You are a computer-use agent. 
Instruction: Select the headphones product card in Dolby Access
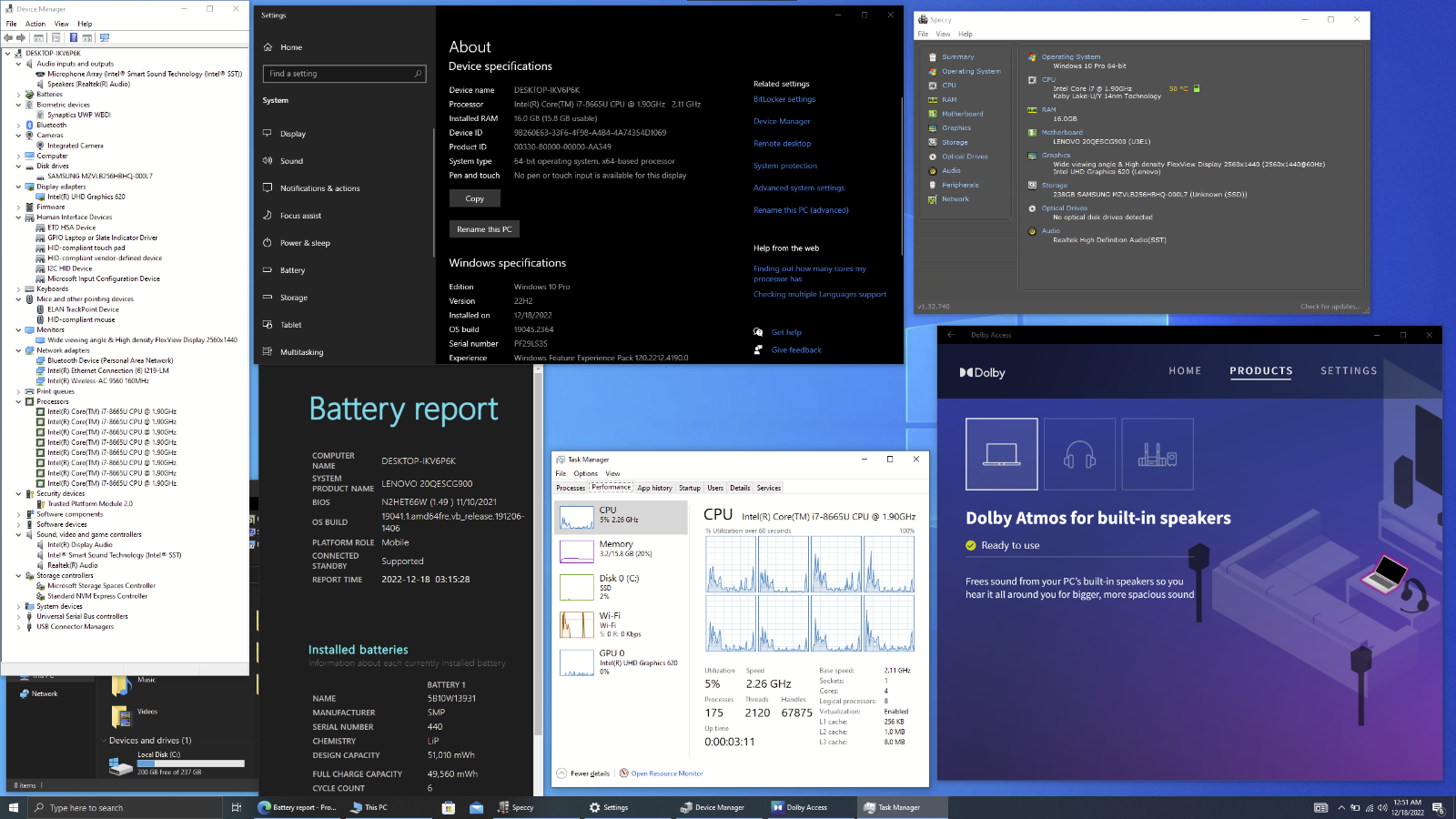click(x=1079, y=454)
